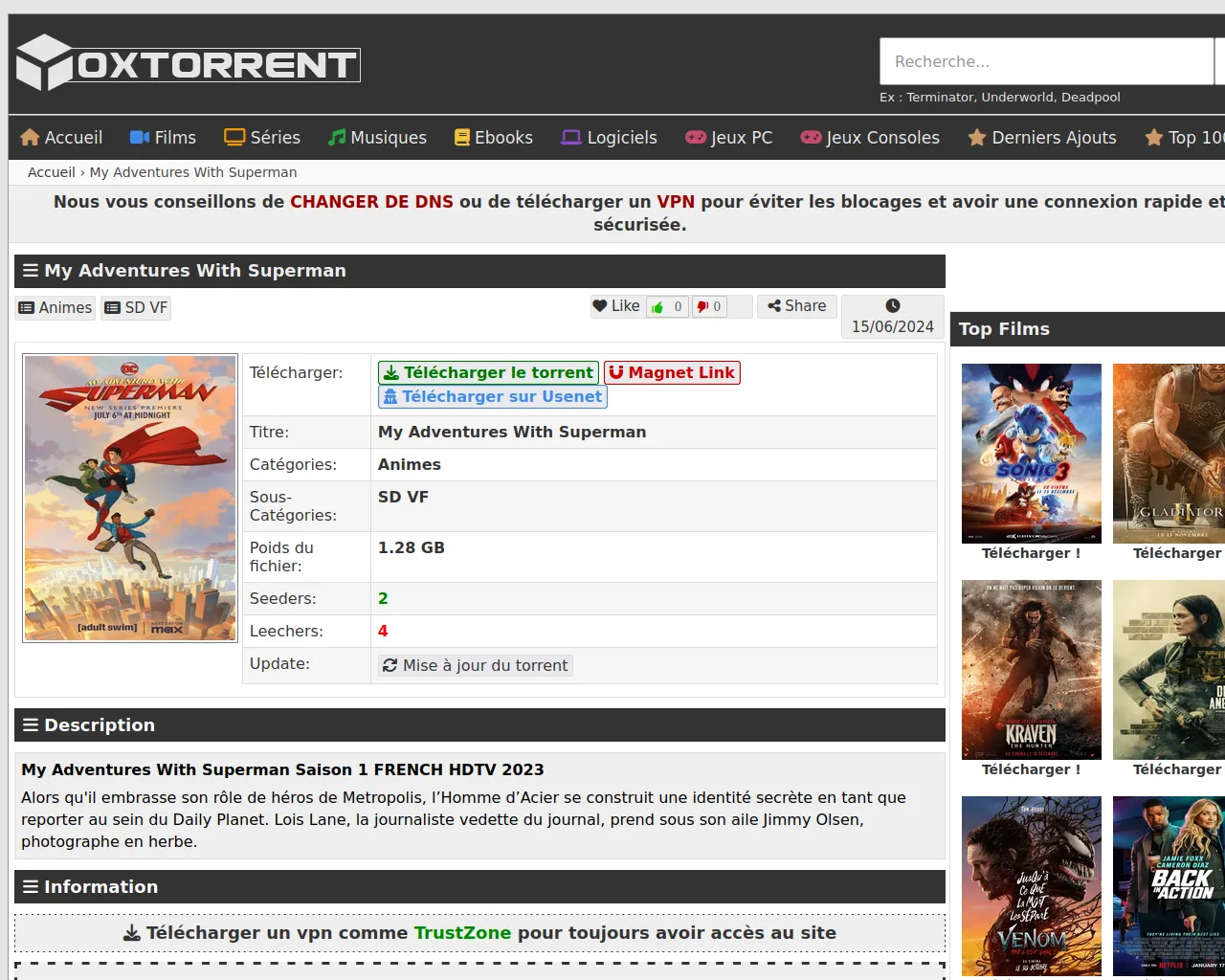Open Jeux Consoles category
The width and height of the screenshot is (1225, 980).
(x=870, y=138)
